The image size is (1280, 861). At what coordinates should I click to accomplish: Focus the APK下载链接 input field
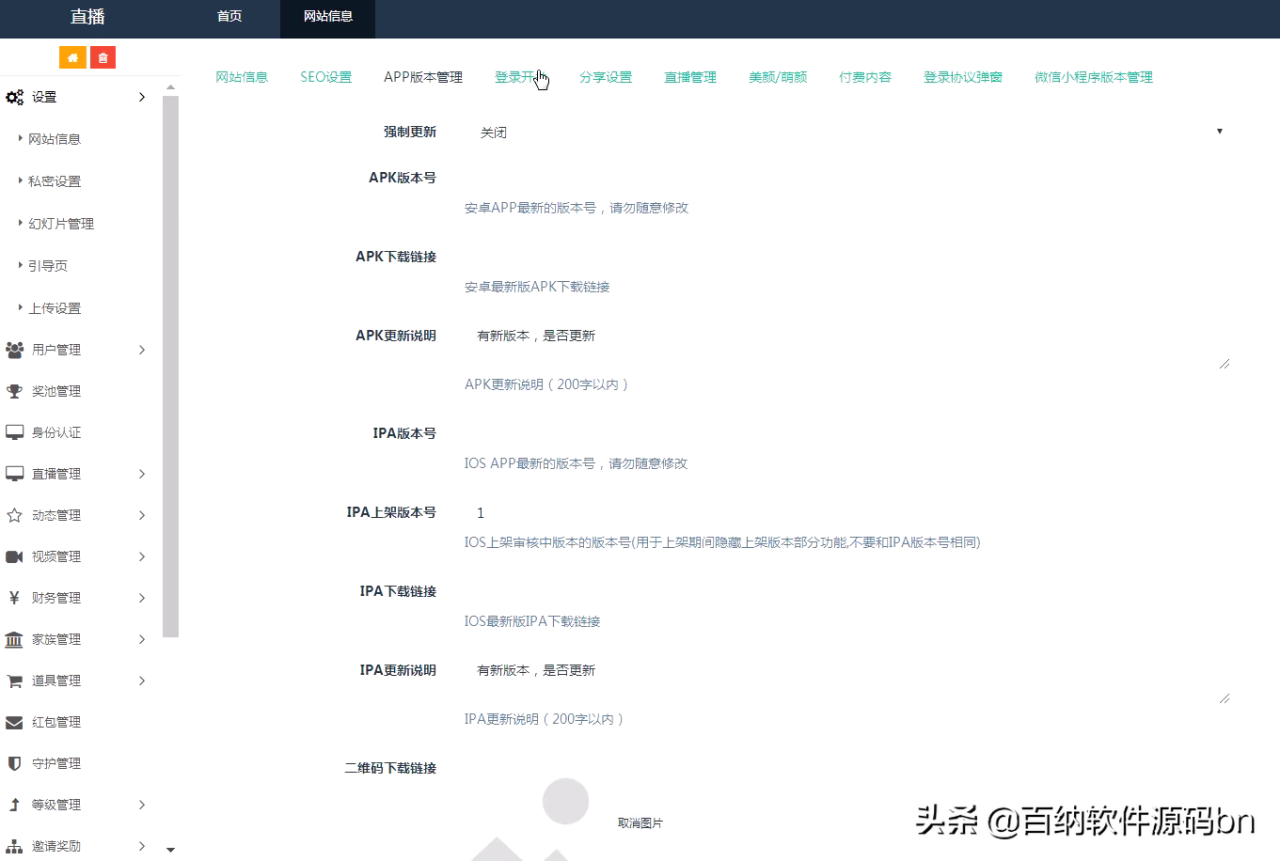click(x=847, y=257)
